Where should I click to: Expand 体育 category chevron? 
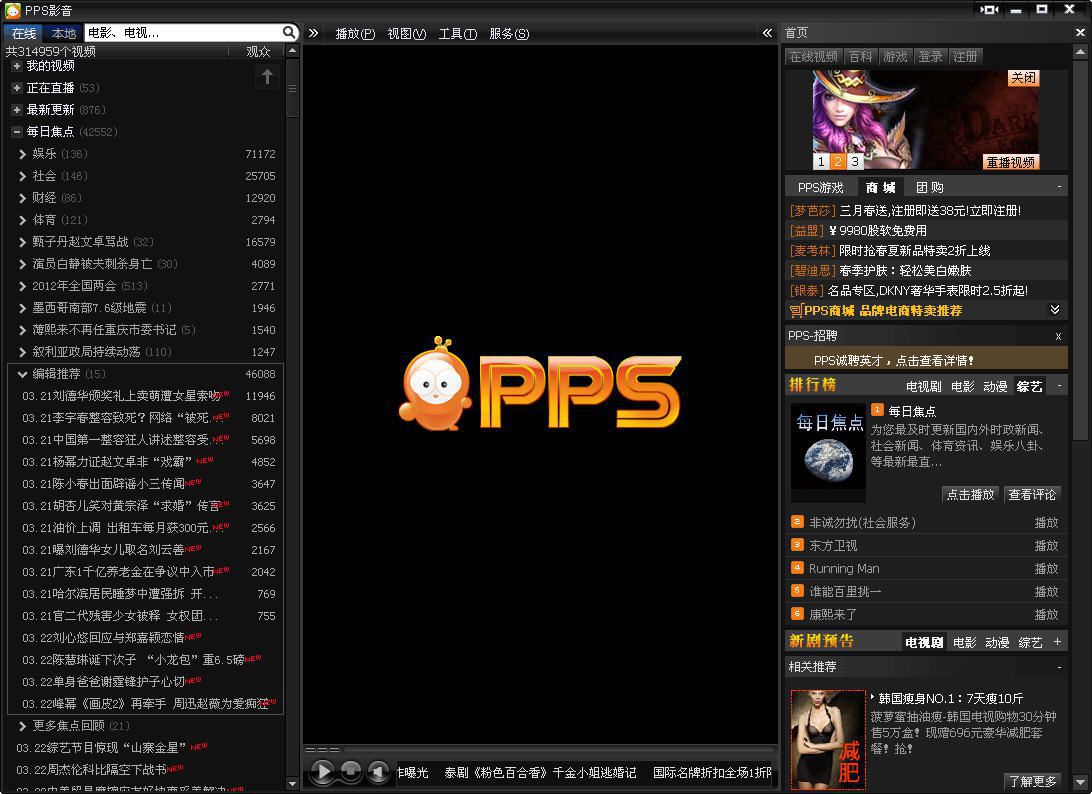pyautogui.click(x=22, y=220)
